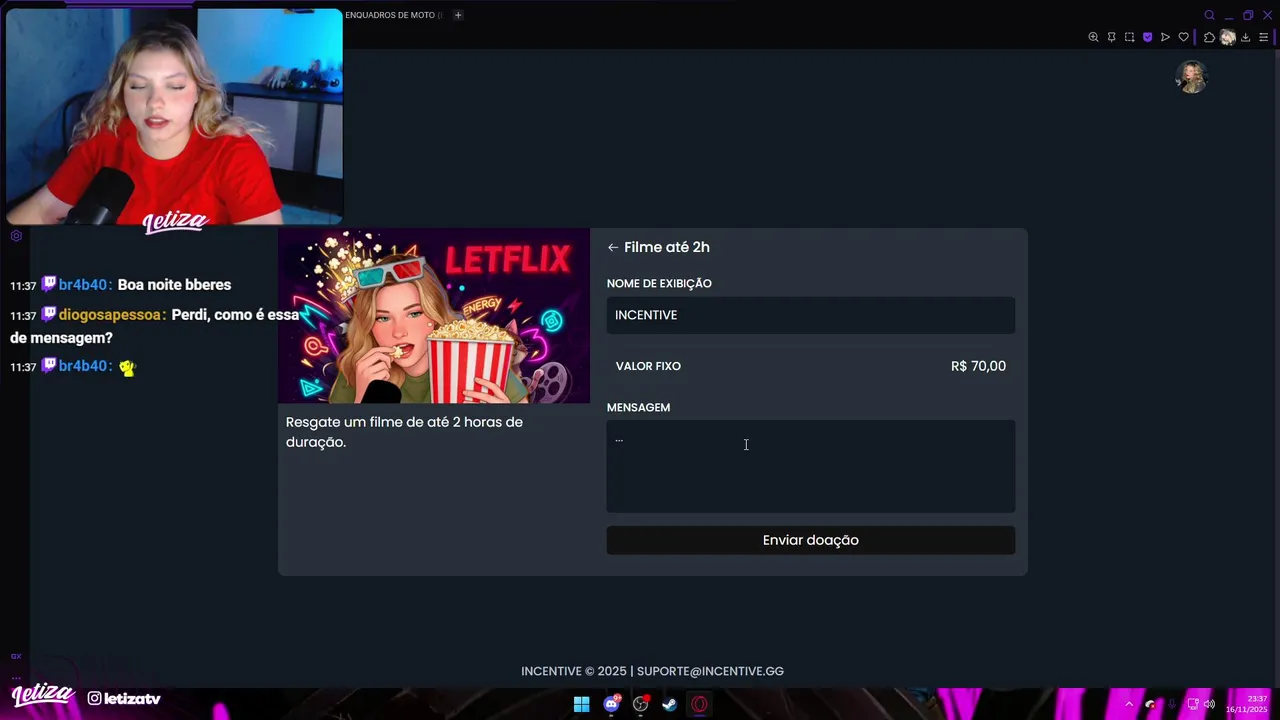Toggle the purple ad blocker shield icon

click(1147, 37)
